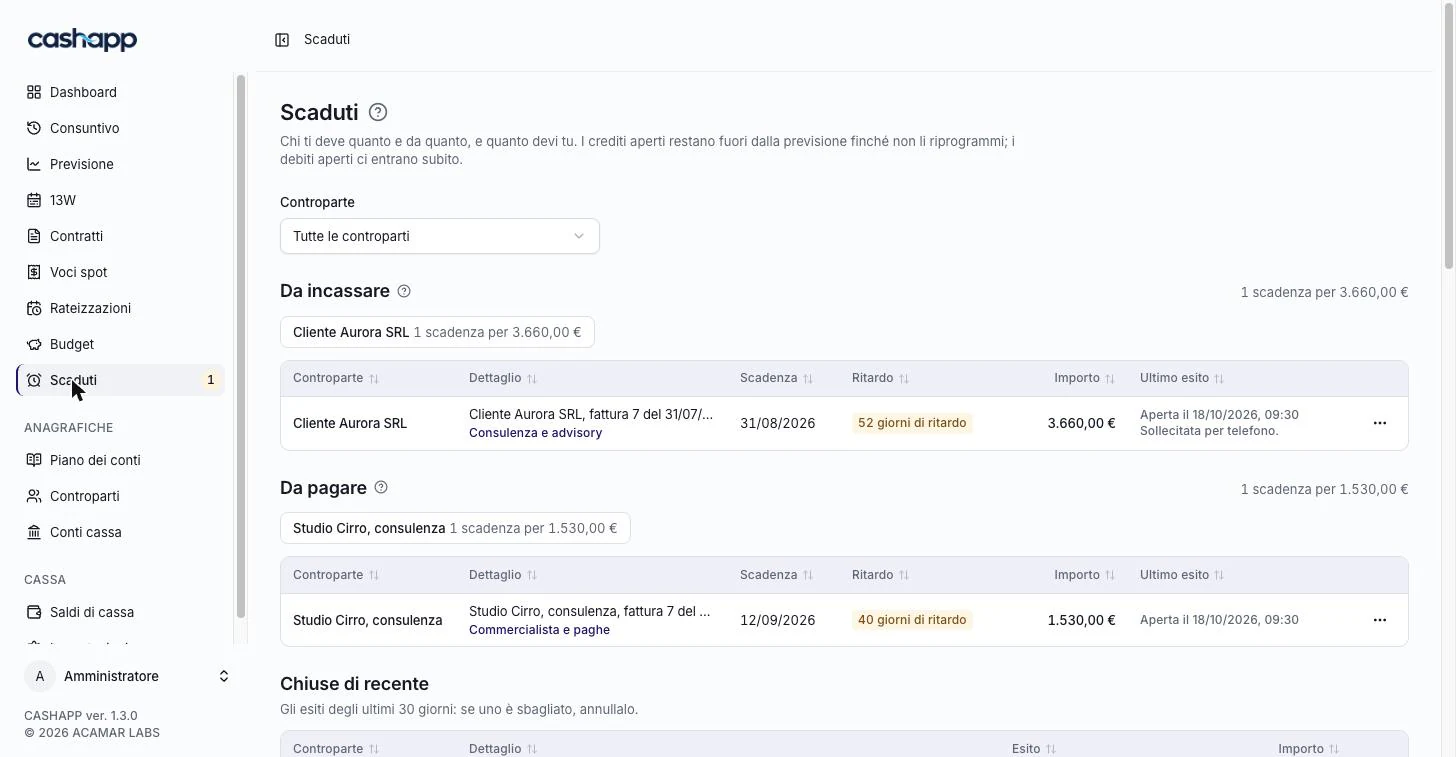Click the 52 giorni di ritardo badge
Screen dimensions: 1456x757
pos(912,423)
